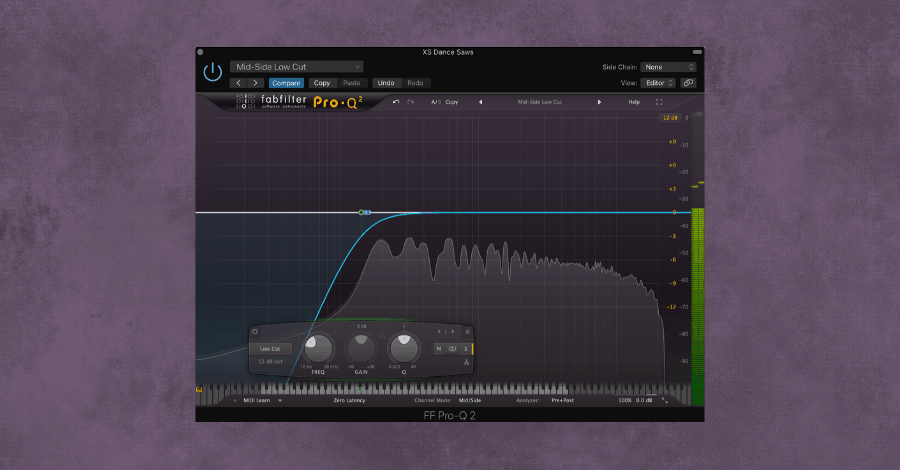The image size is (900, 470).
Task: Click the GAIN knob
Action: [x=361, y=348]
